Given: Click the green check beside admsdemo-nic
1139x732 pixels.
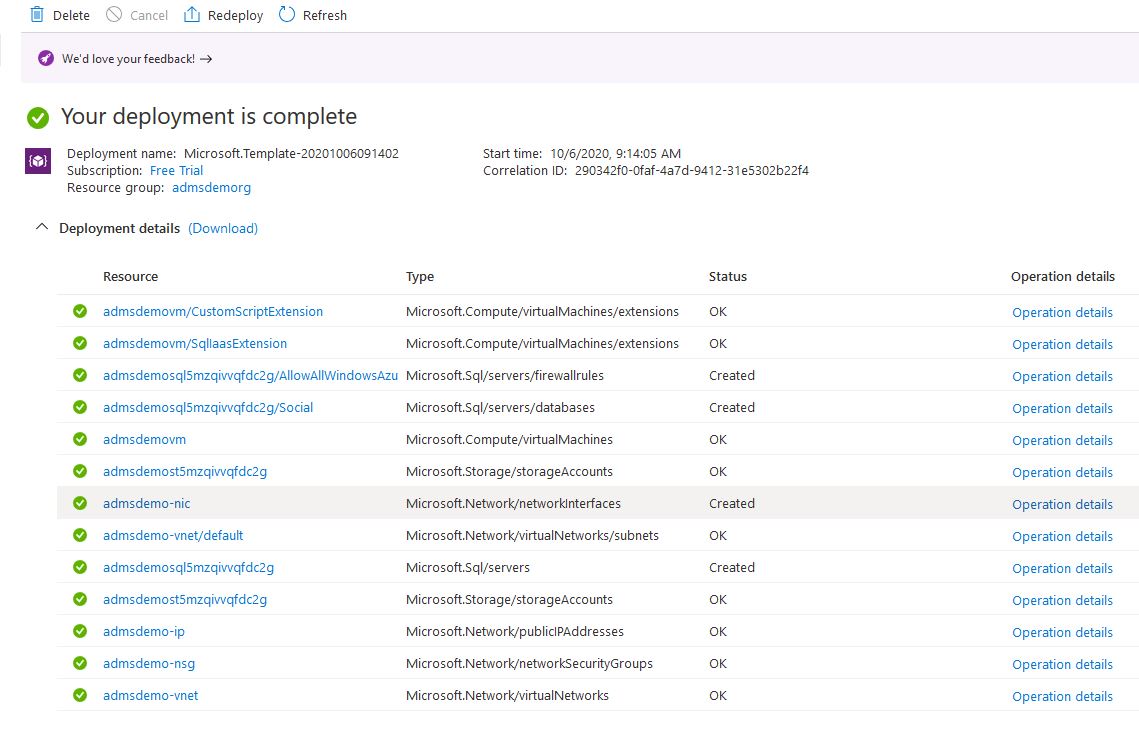Looking at the screenshot, I should click(80, 503).
